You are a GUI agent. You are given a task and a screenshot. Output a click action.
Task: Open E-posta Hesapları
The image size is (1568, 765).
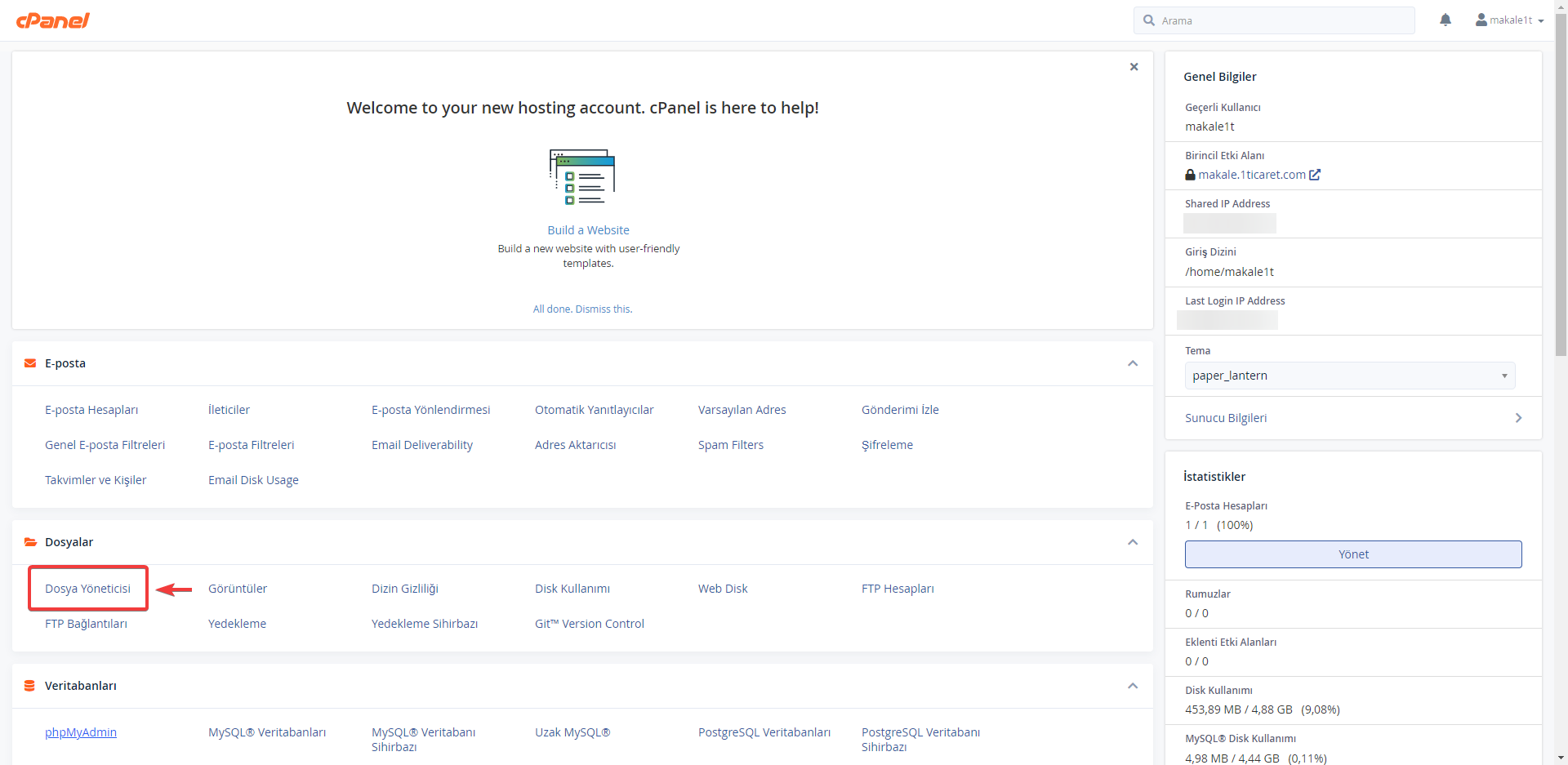pyautogui.click(x=91, y=410)
